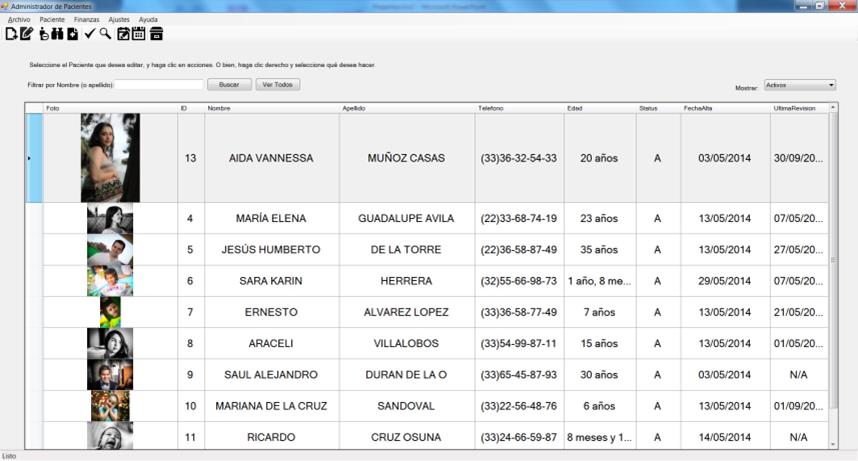
Task: Click the Ver Todos button
Action: coord(277,85)
